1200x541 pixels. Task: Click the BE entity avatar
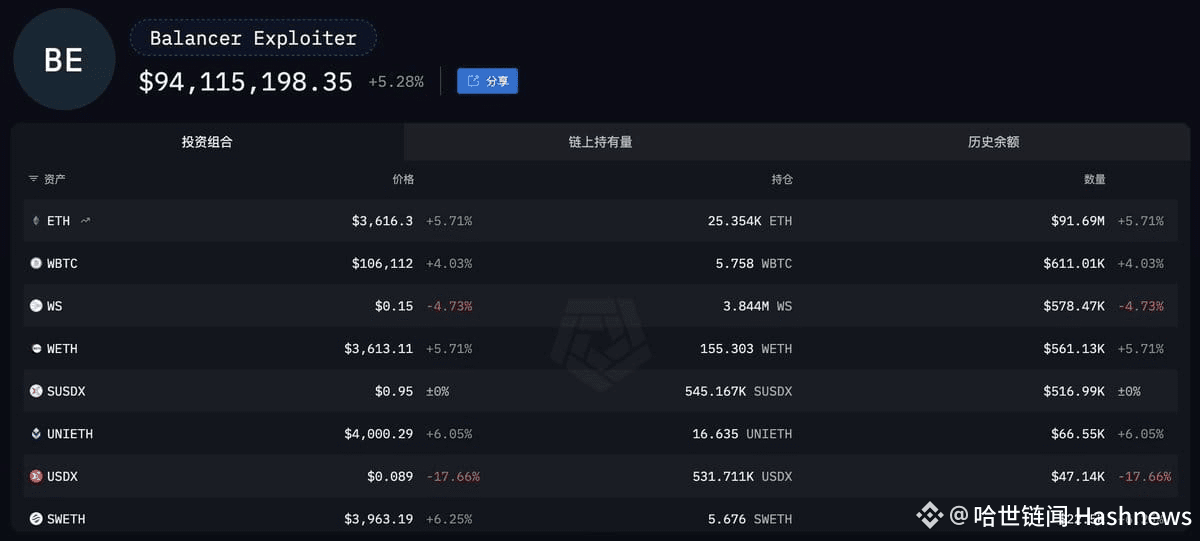pyautogui.click(x=63, y=60)
